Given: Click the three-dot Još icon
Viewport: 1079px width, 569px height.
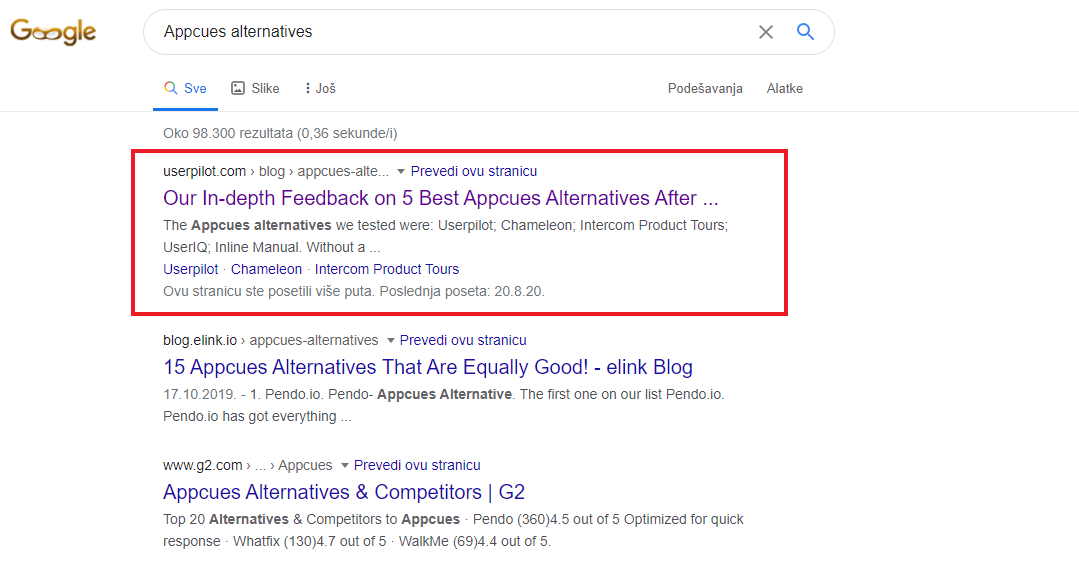Looking at the screenshot, I should pos(307,88).
